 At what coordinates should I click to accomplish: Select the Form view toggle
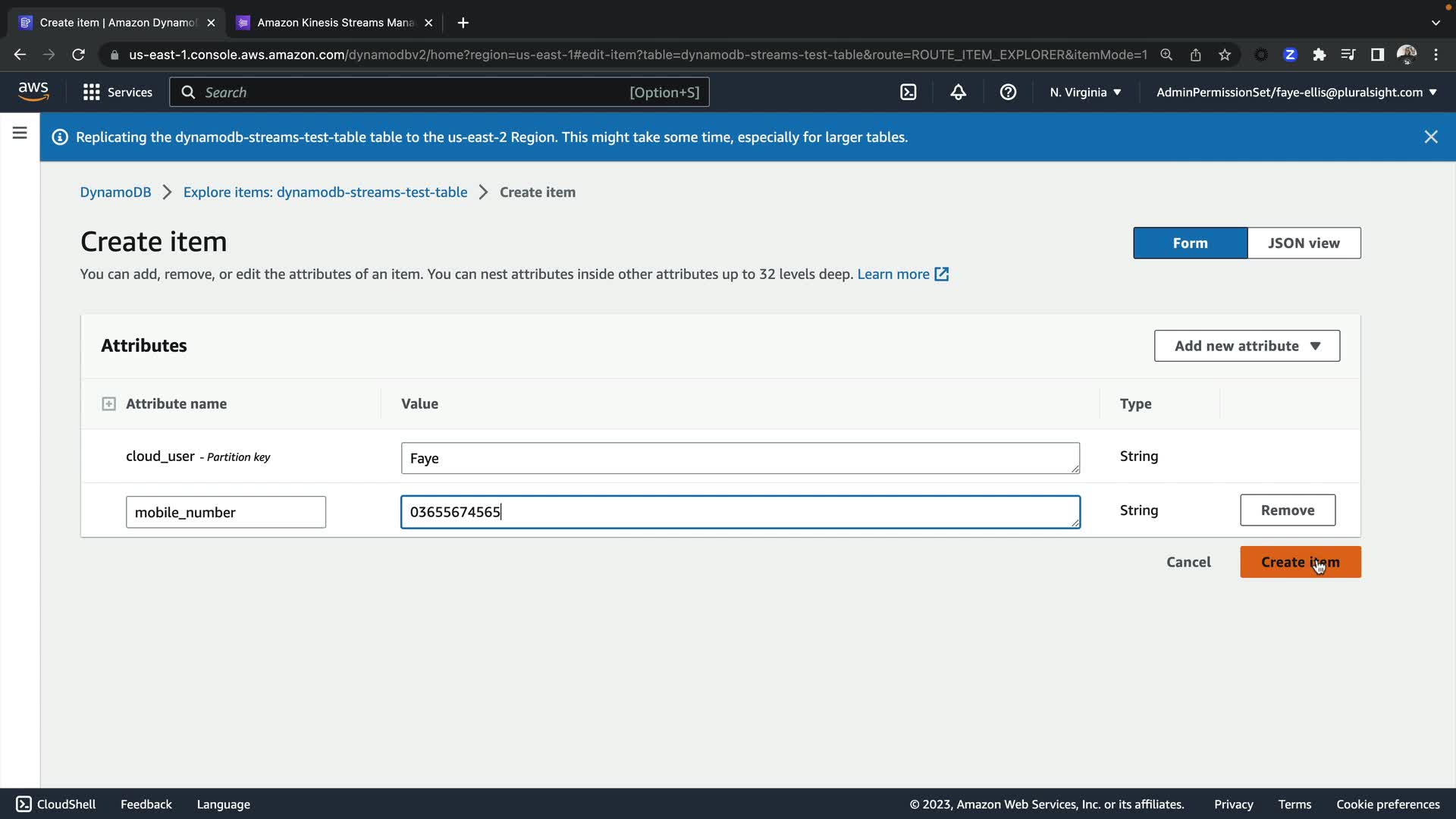pos(1189,243)
